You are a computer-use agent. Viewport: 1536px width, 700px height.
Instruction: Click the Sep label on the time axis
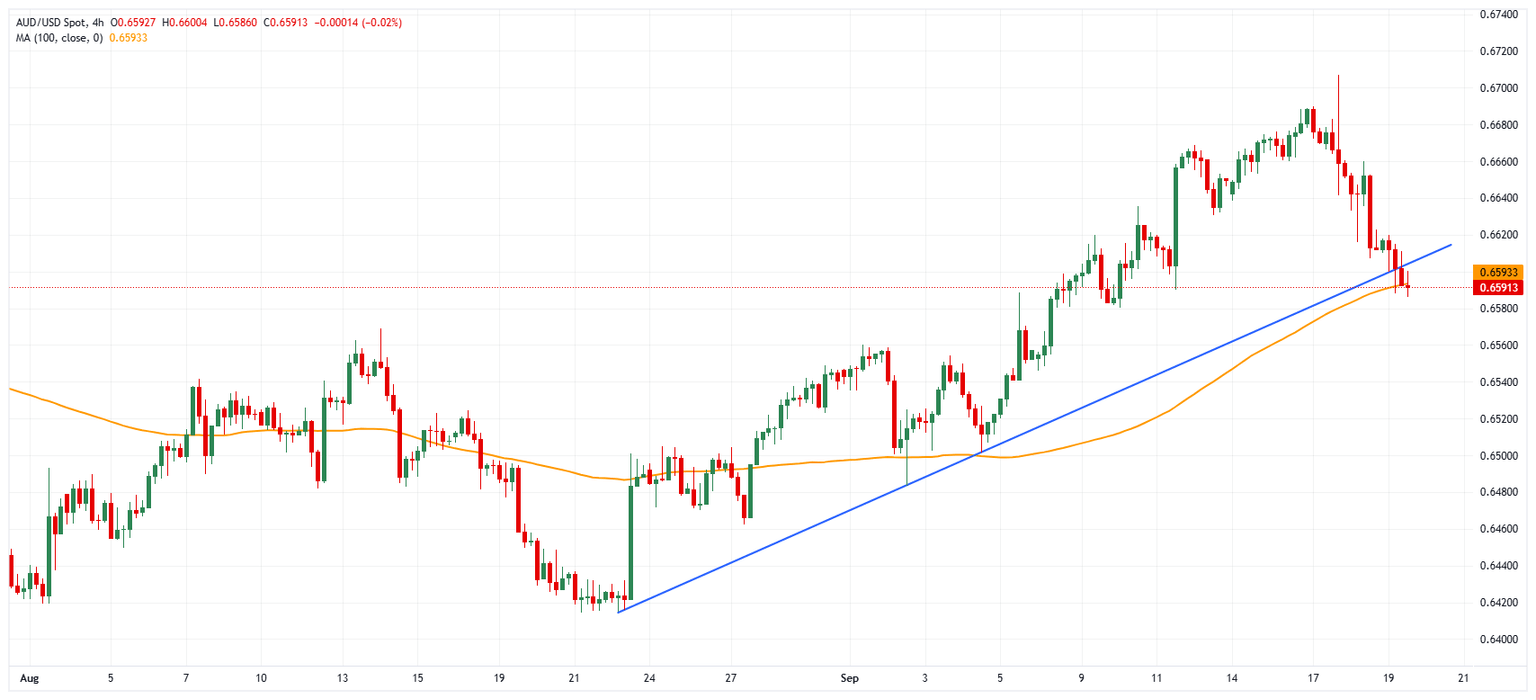coord(848,677)
